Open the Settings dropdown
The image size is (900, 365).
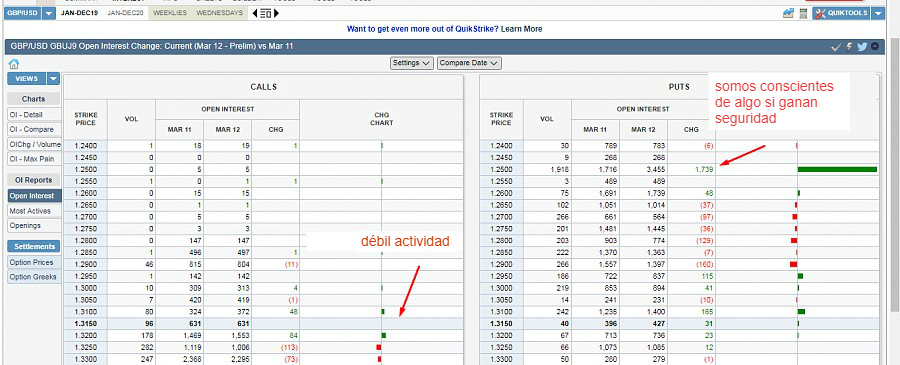click(x=412, y=63)
